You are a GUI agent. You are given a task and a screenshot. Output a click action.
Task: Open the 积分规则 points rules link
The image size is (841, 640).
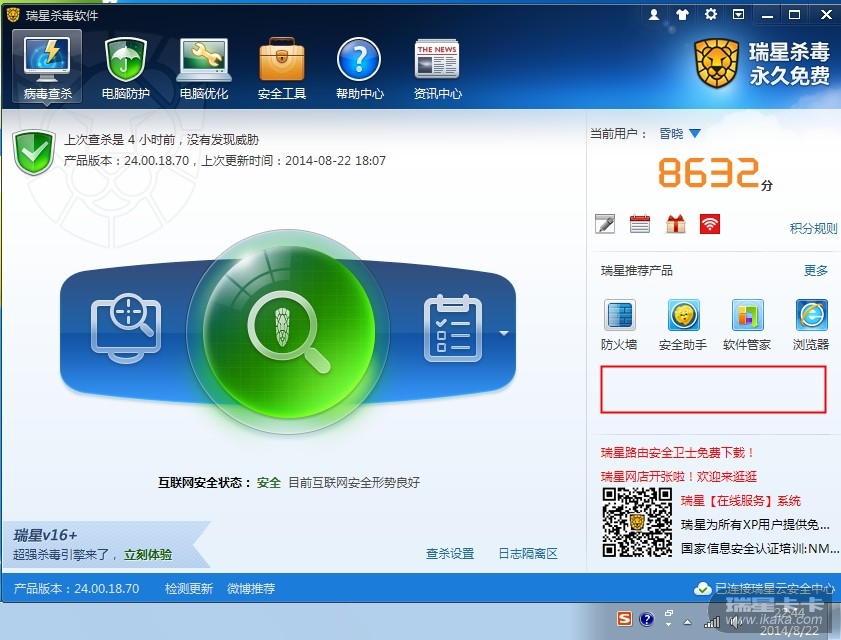click(813, 229)
